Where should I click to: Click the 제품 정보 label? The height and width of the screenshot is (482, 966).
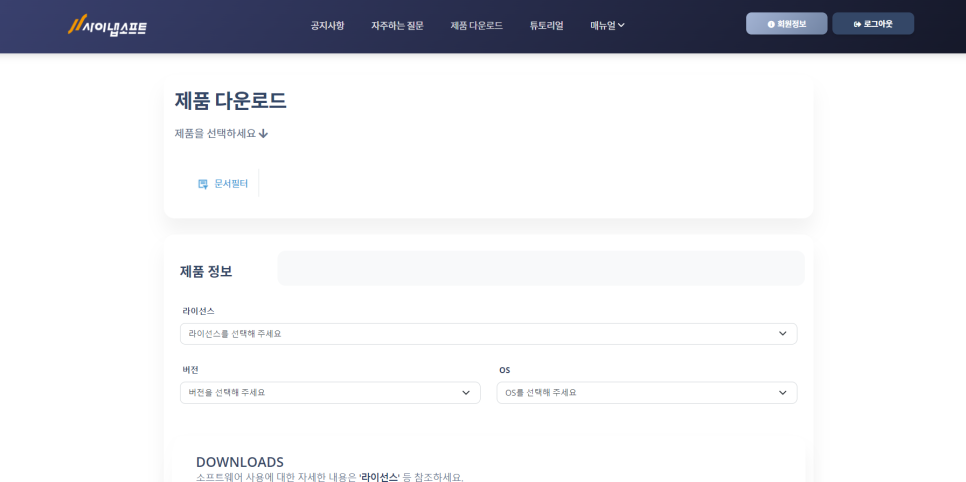click(x=206, y=271)
